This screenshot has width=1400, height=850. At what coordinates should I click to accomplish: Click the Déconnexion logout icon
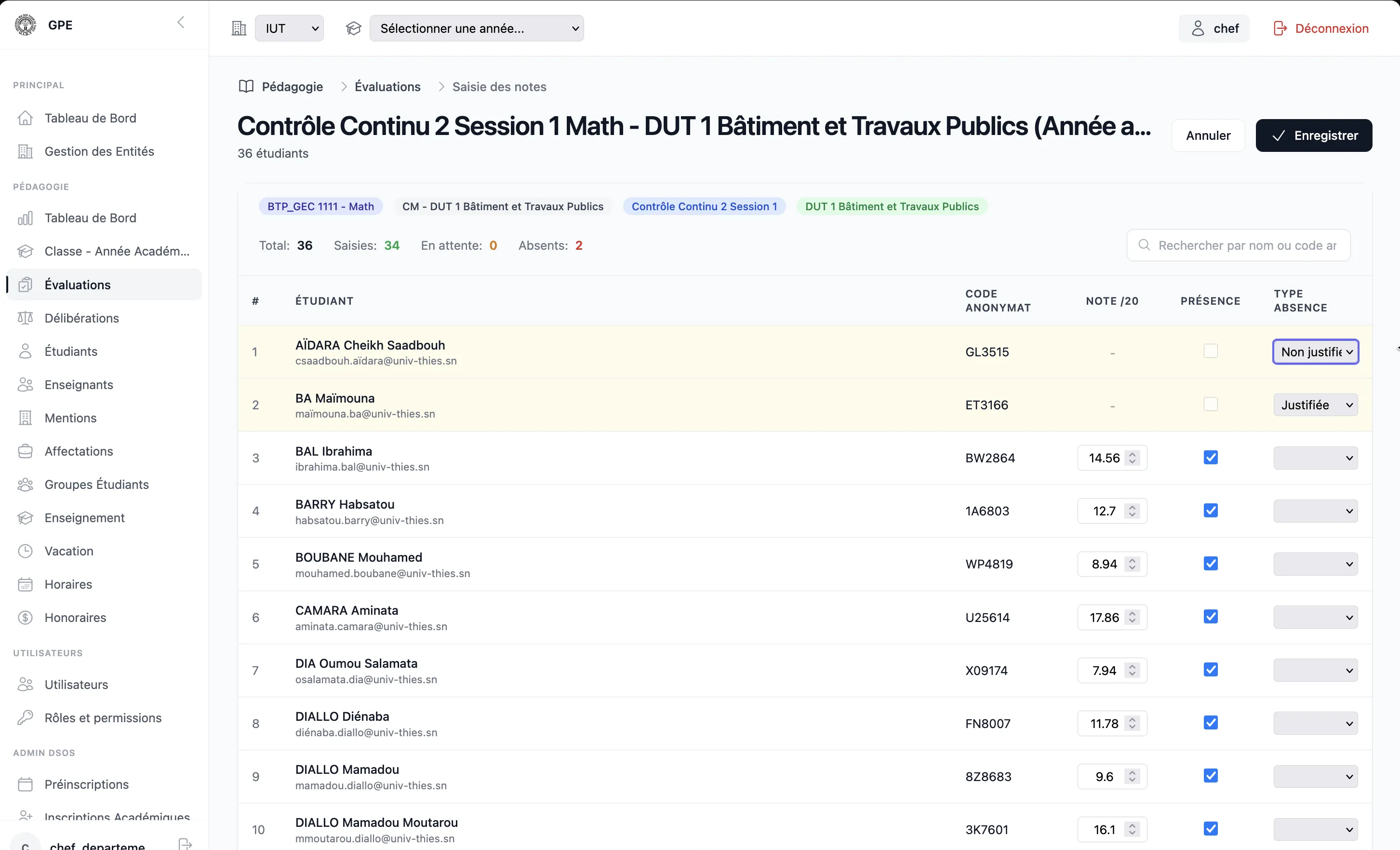[1280, 28]
